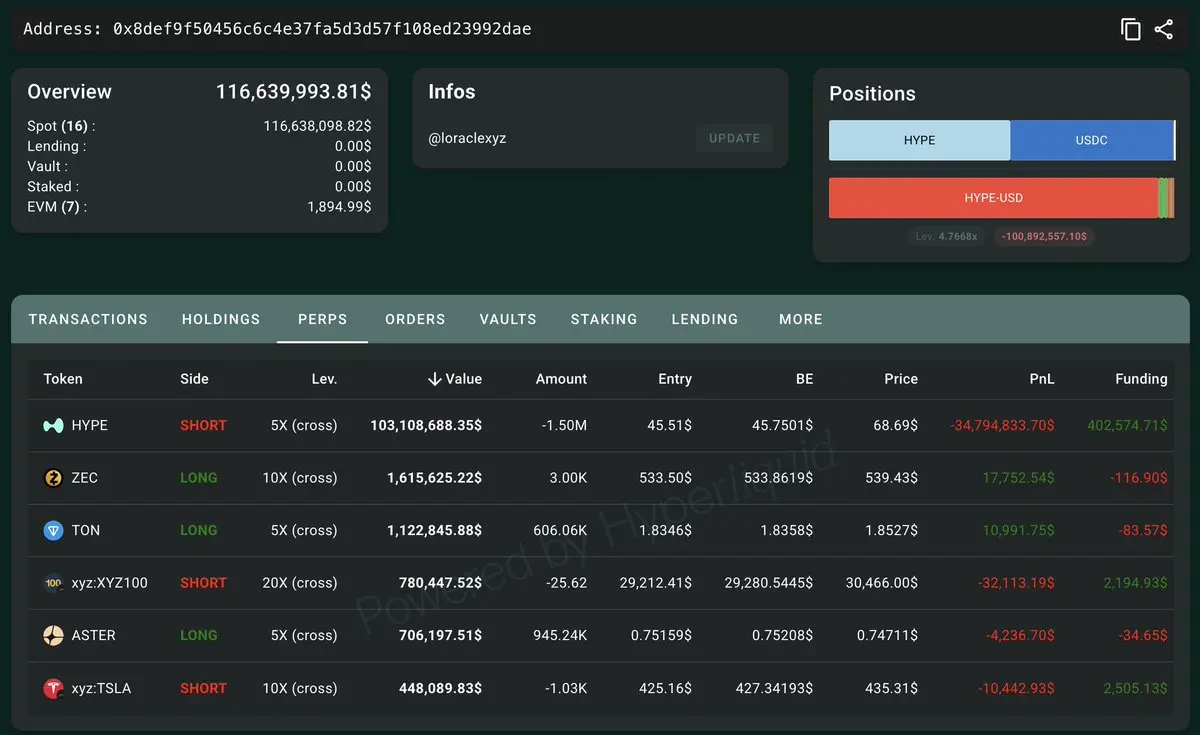Click the Overview total 116,639,993.81$
Screen dimensions: 1200x735
tap(293, 92)
